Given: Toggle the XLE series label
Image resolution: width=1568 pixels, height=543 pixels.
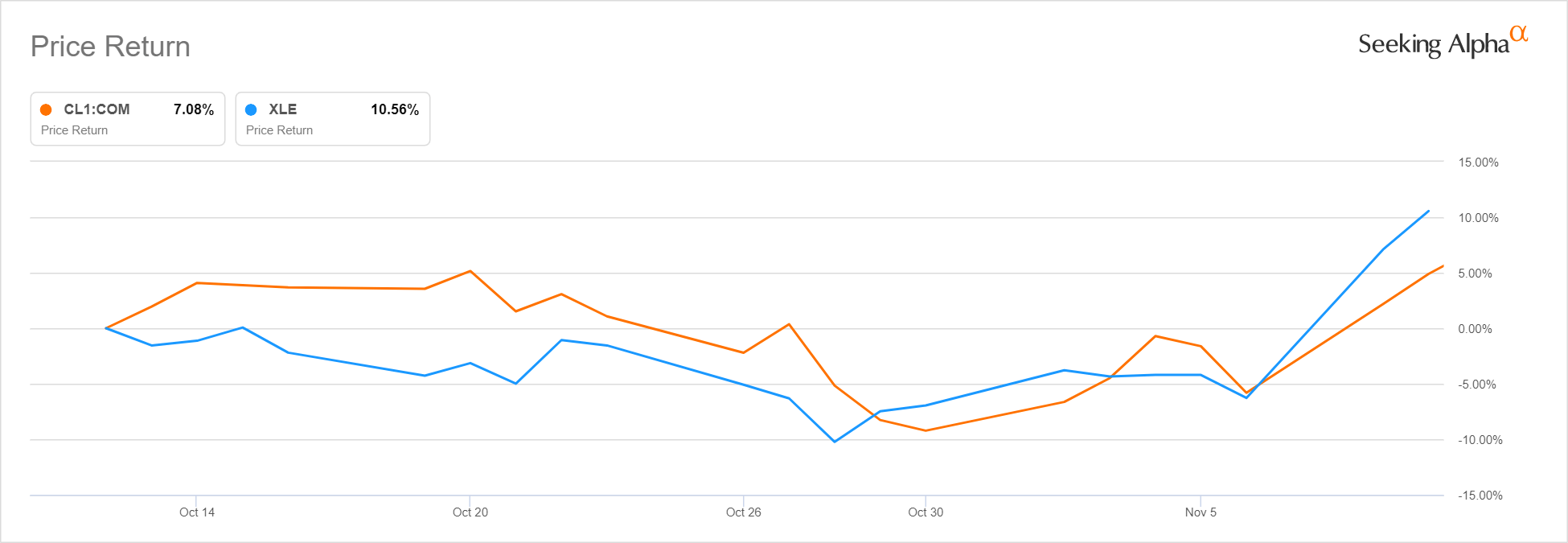Looking at the screenshot, I should click(x=282, y=109).
